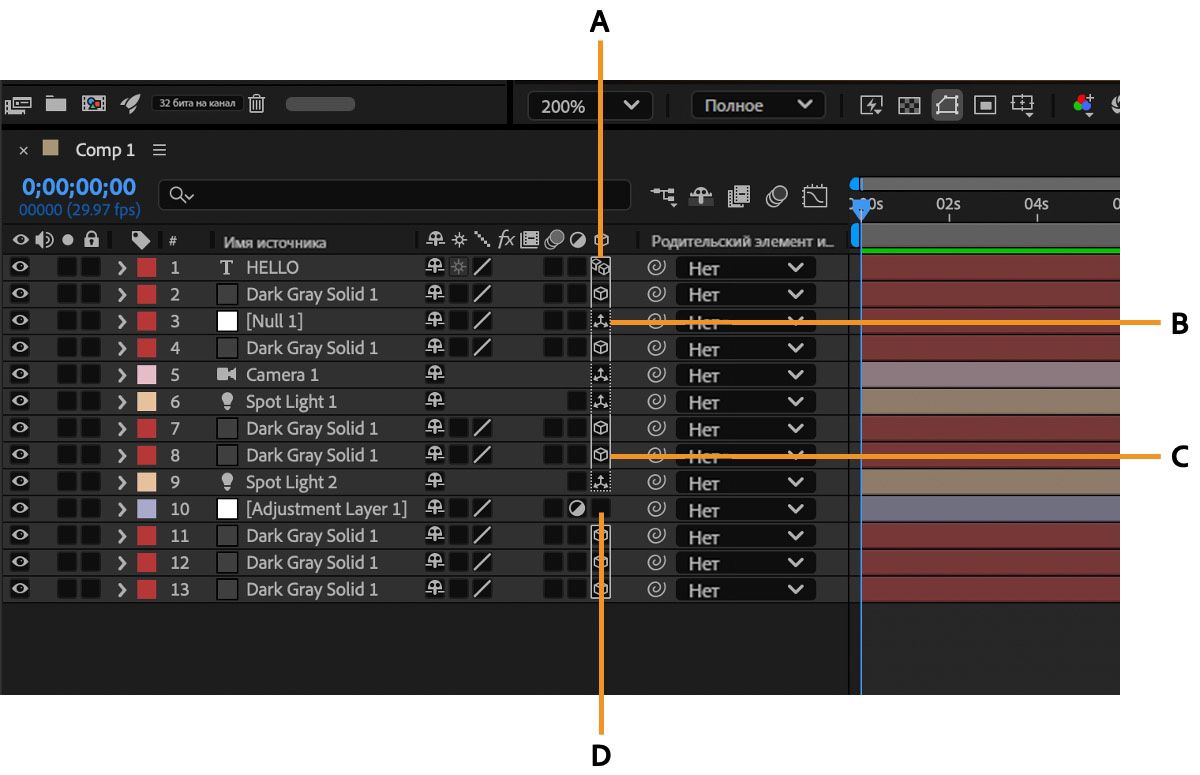This screenshot has height=775, width=1200.
Task: Toggle visibility of Spot Light 1
Action: pyautogui.click(x=20, y=401)
